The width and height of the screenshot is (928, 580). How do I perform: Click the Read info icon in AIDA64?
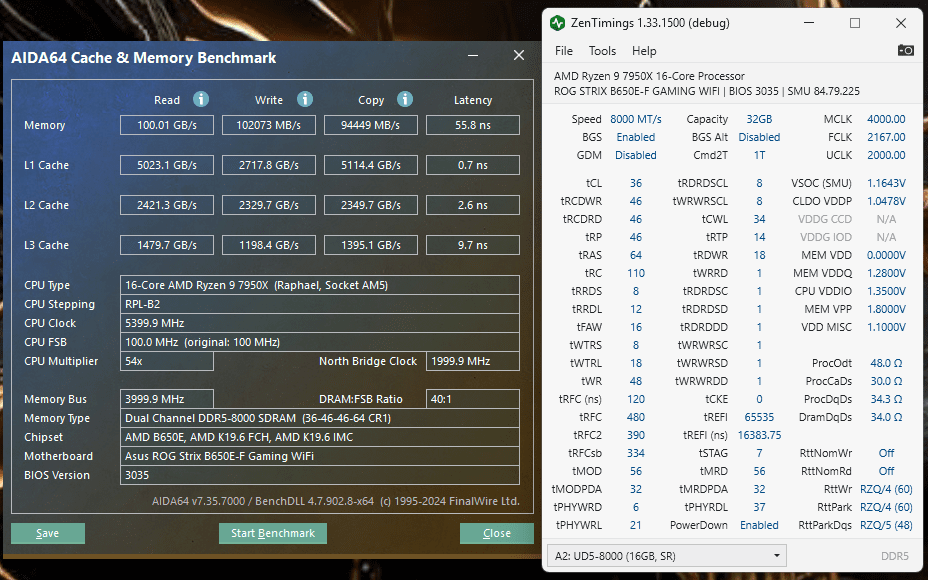(201, 99)
